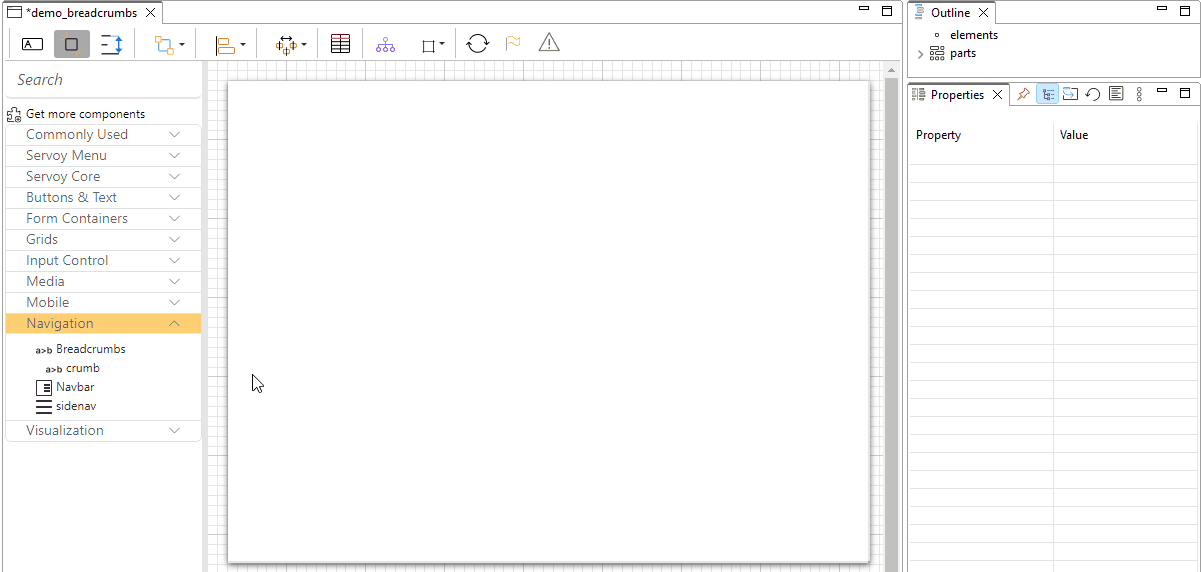Open the dropdown next to square-size icon
This screenshot has height=572, width=1201.
tap(442, 45)
